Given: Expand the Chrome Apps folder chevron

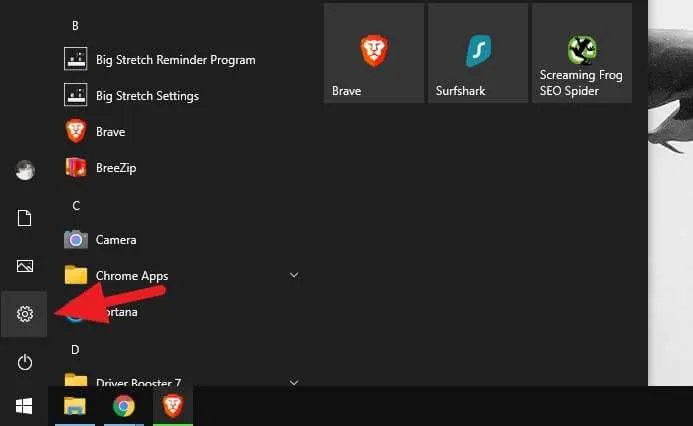Looking at the screenshot, I should (x=294, y=275).
